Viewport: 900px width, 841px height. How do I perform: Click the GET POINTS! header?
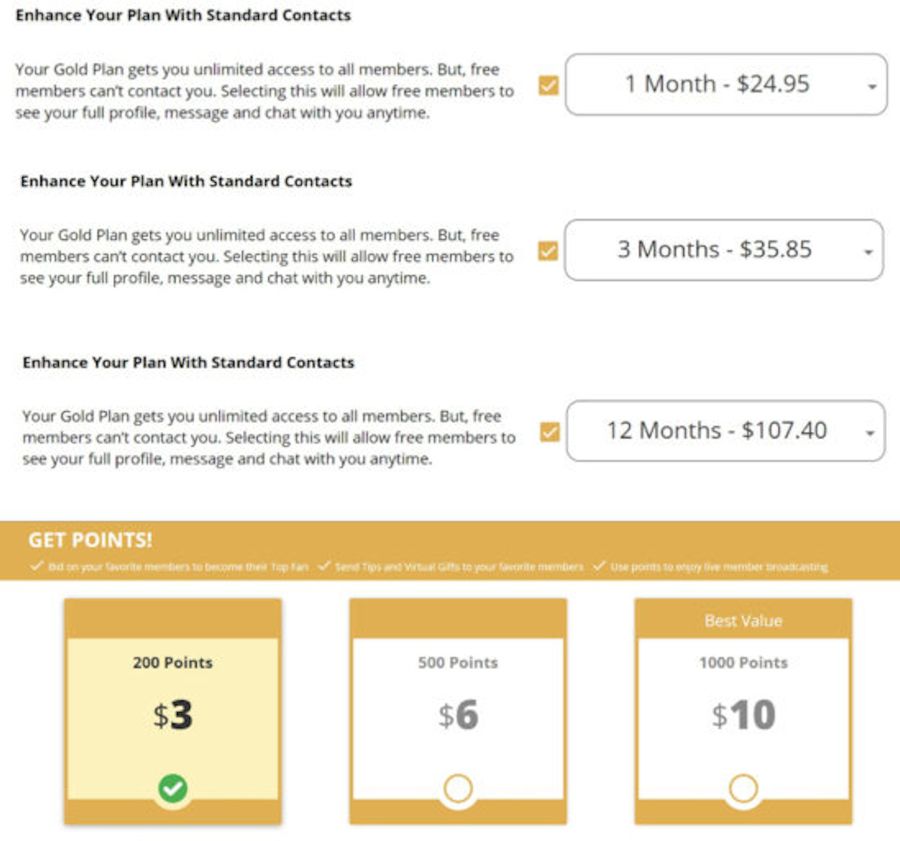point(90,540)
